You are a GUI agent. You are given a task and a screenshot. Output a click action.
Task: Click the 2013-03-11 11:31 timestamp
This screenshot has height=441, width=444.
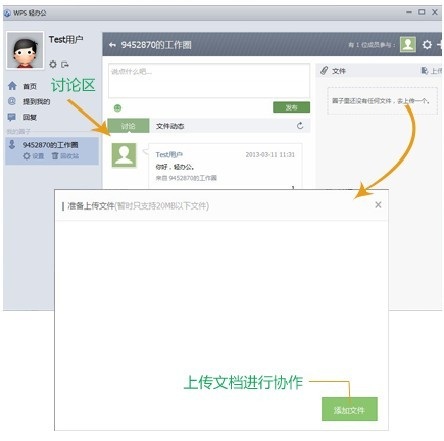(x=270, y=155)
